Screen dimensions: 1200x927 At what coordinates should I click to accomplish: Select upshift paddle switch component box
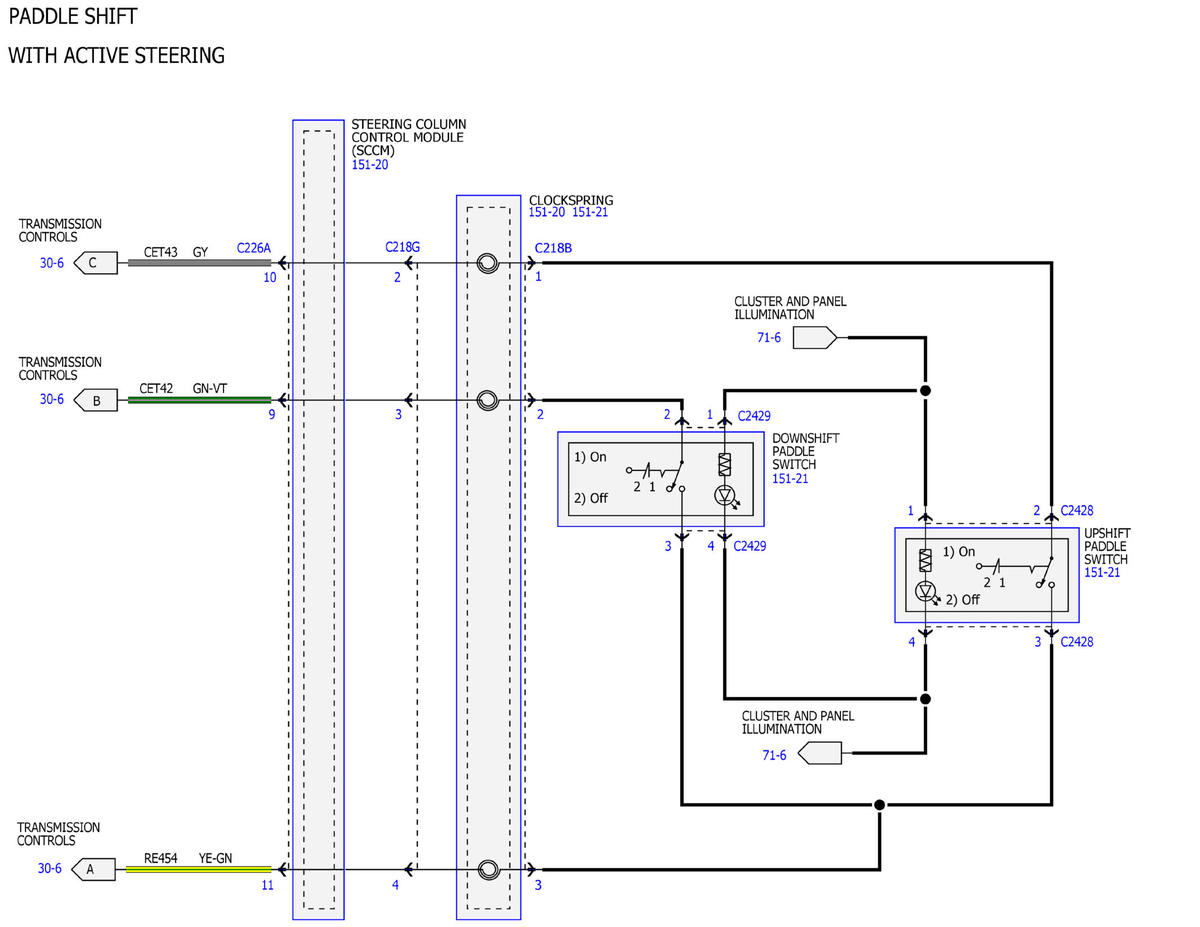(x=987, y=576)
